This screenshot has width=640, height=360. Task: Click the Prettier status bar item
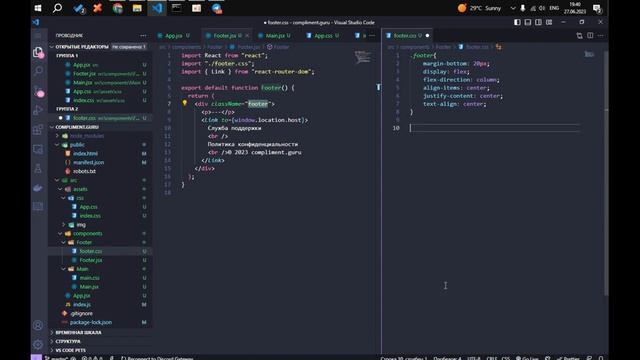(x=568, y=358)
